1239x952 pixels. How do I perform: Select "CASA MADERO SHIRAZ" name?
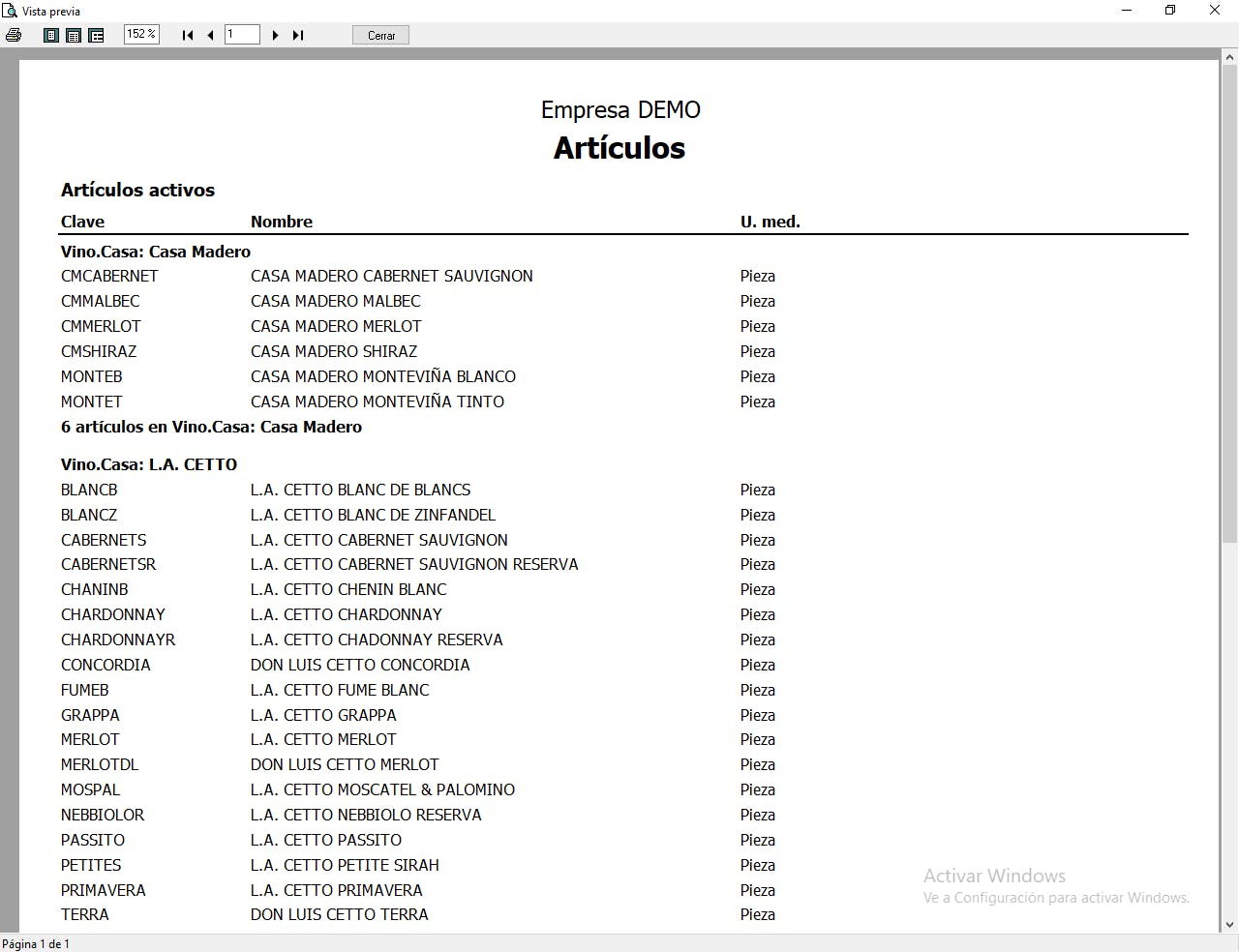[x=334, y=351]
